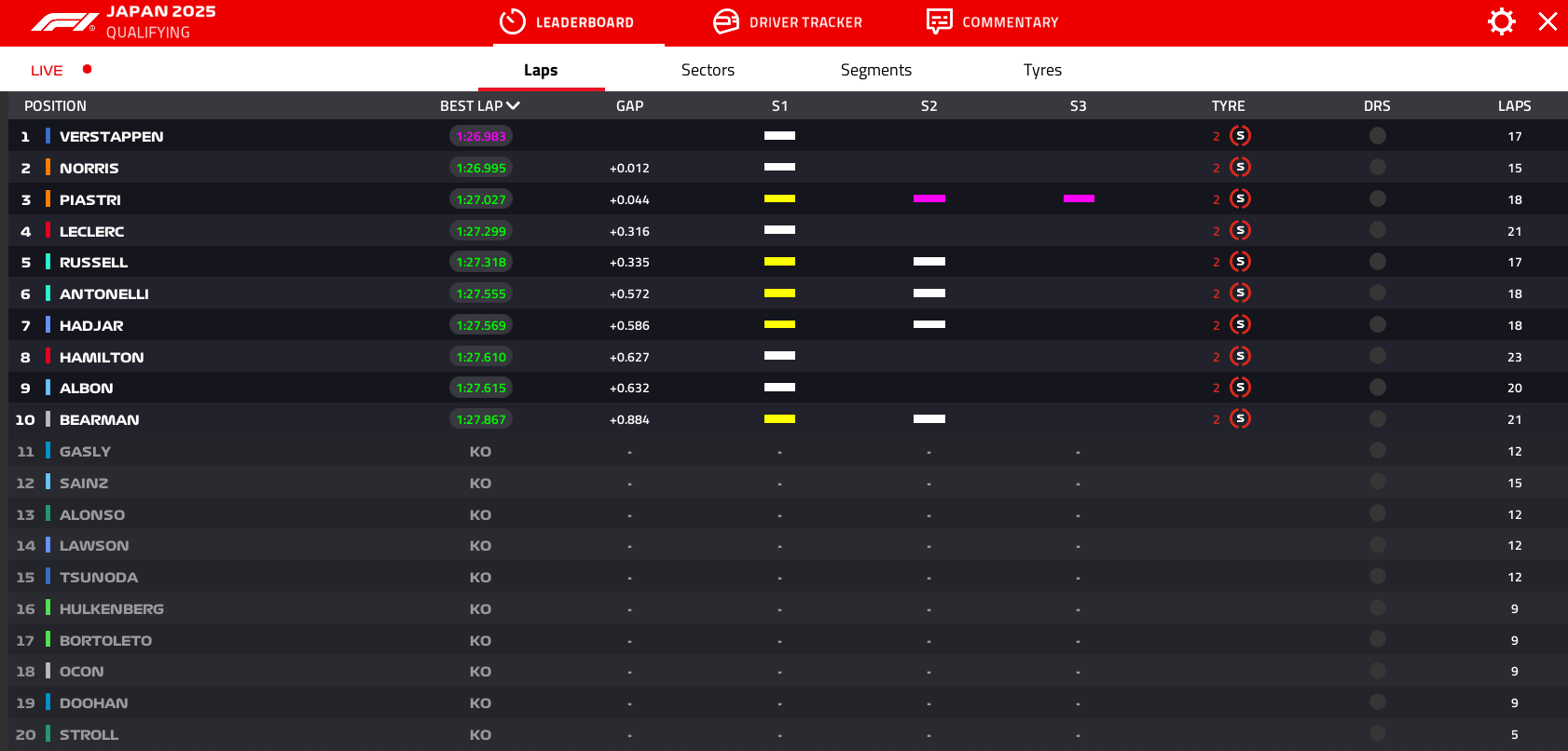This screenshot has height=751, width=1568.
Task: Click the GAP column header
Action: [629, 106]
